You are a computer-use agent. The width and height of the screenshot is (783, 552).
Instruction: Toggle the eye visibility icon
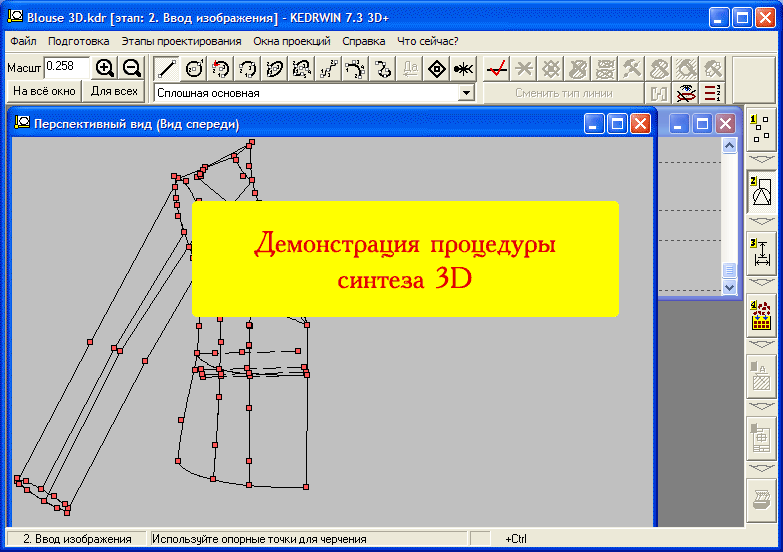pyautogui.click(x=687, y=93)
